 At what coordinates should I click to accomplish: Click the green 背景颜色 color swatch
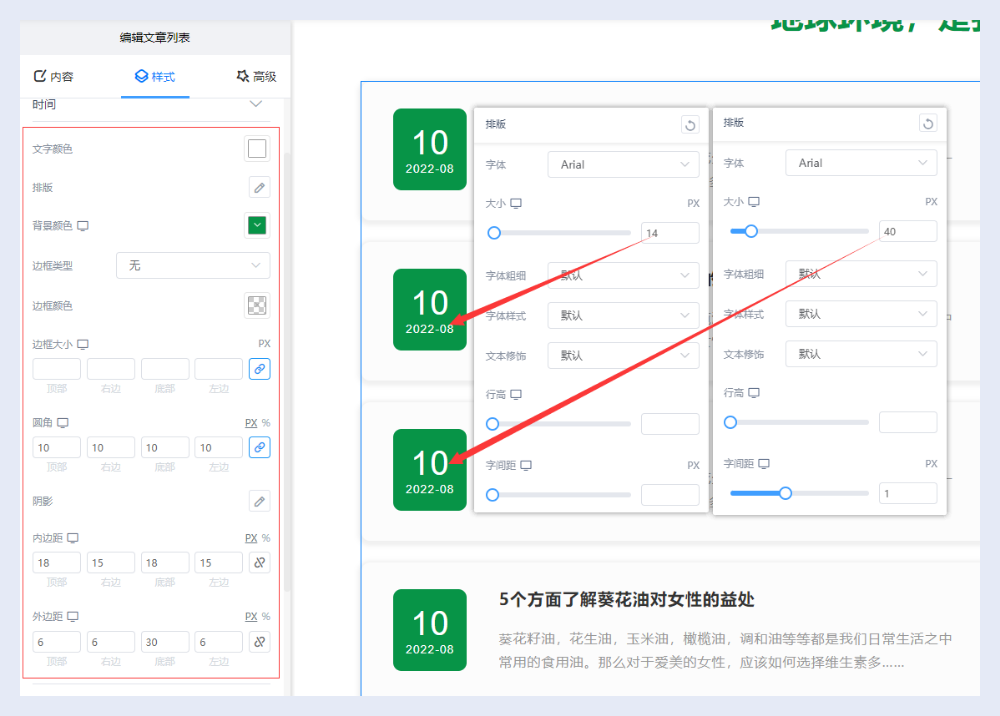pos(257,226)
